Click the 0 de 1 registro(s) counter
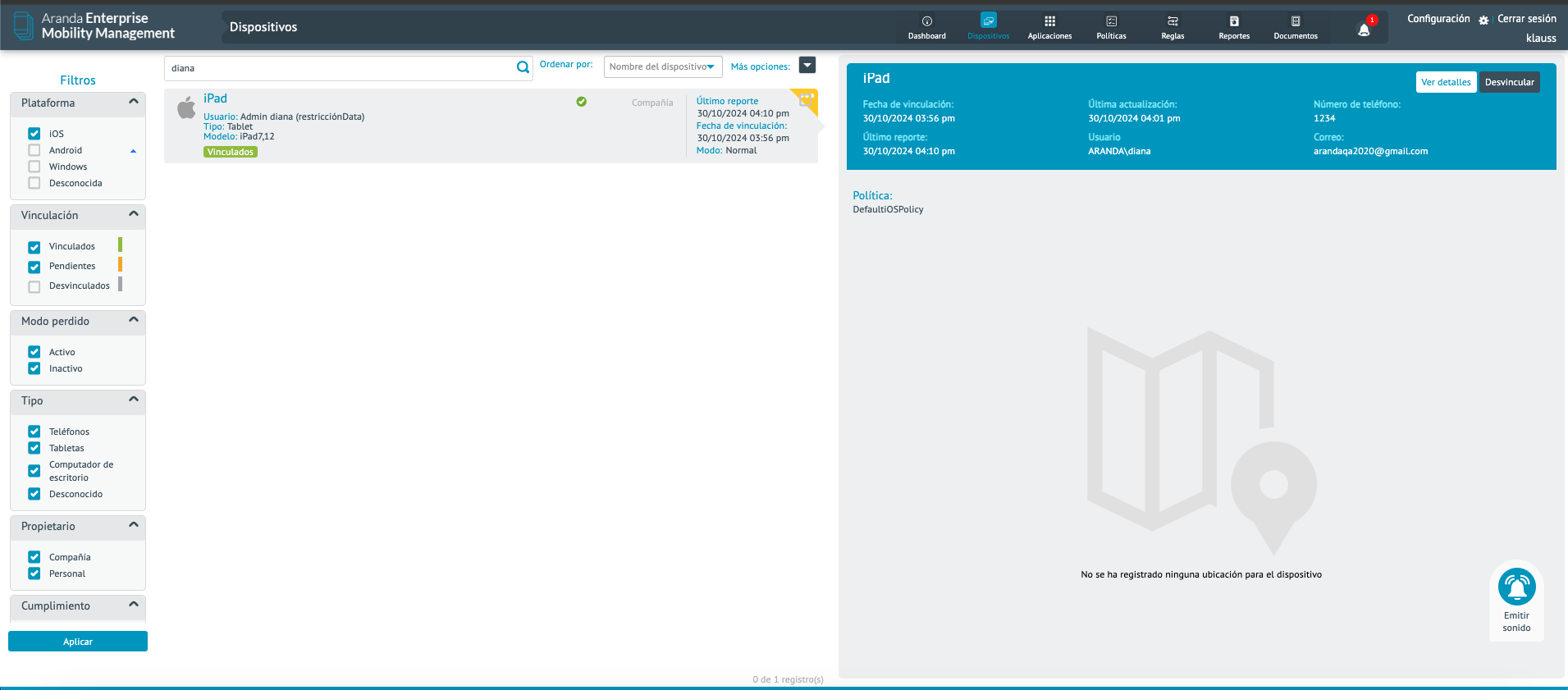Viewport: 1568px width, 690px height. coord(788,679)
